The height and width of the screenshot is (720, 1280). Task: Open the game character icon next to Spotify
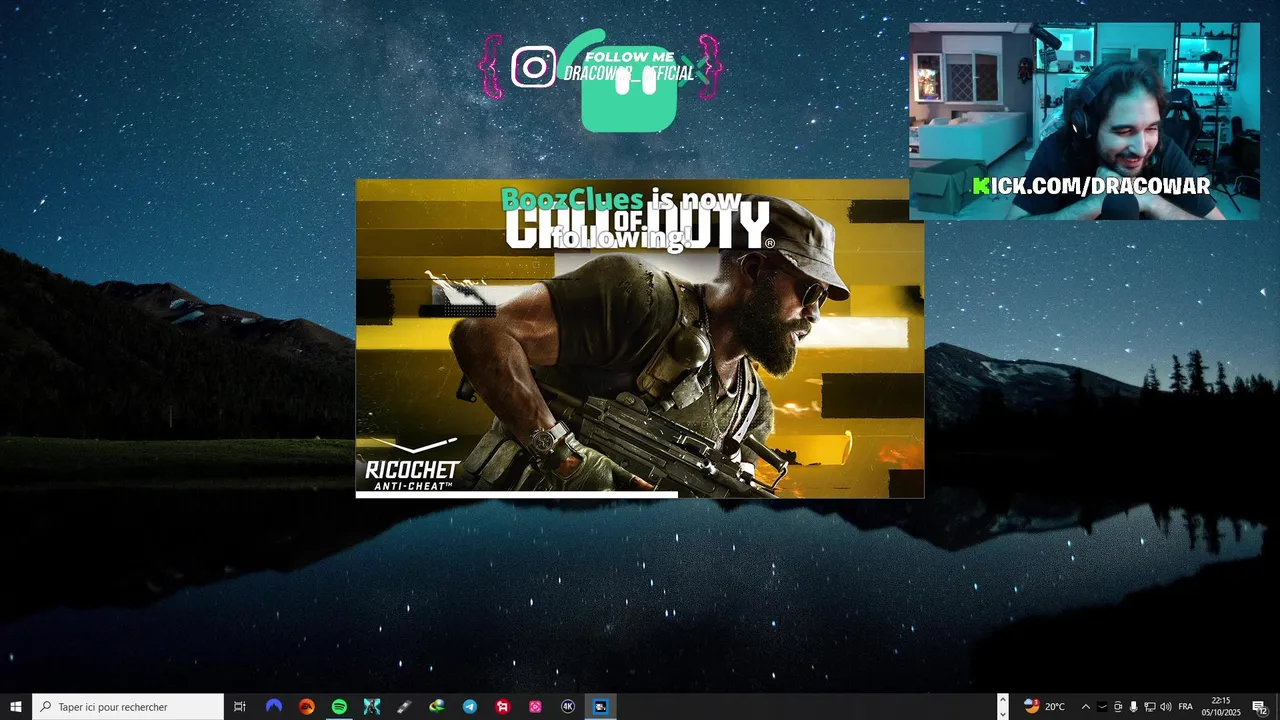pos(372,706)
